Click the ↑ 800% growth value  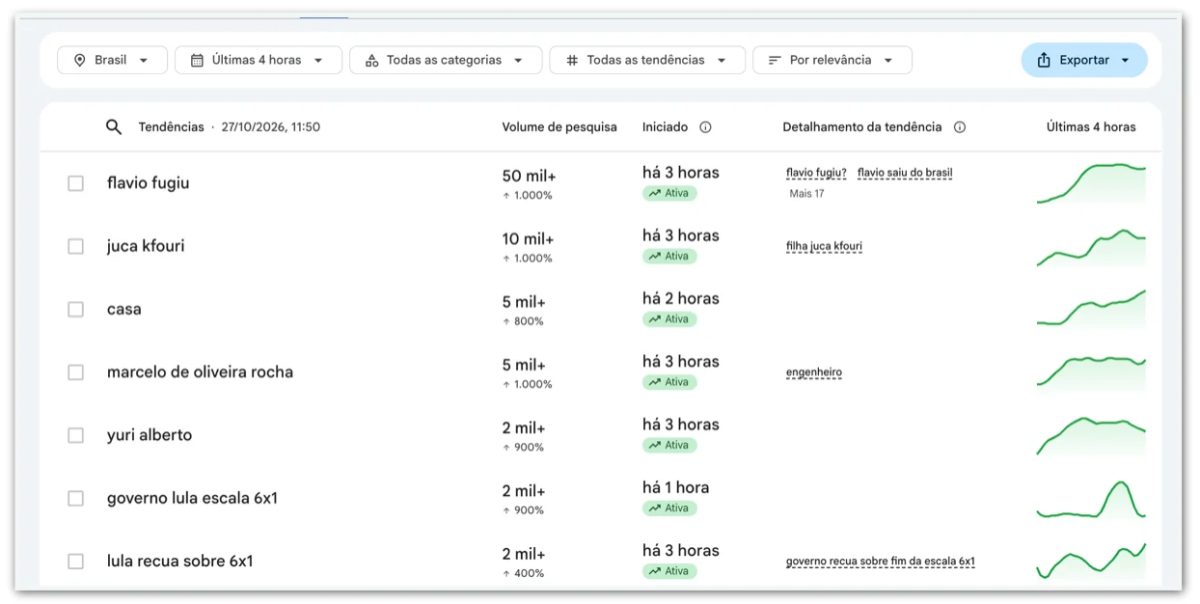click(523, 321)
